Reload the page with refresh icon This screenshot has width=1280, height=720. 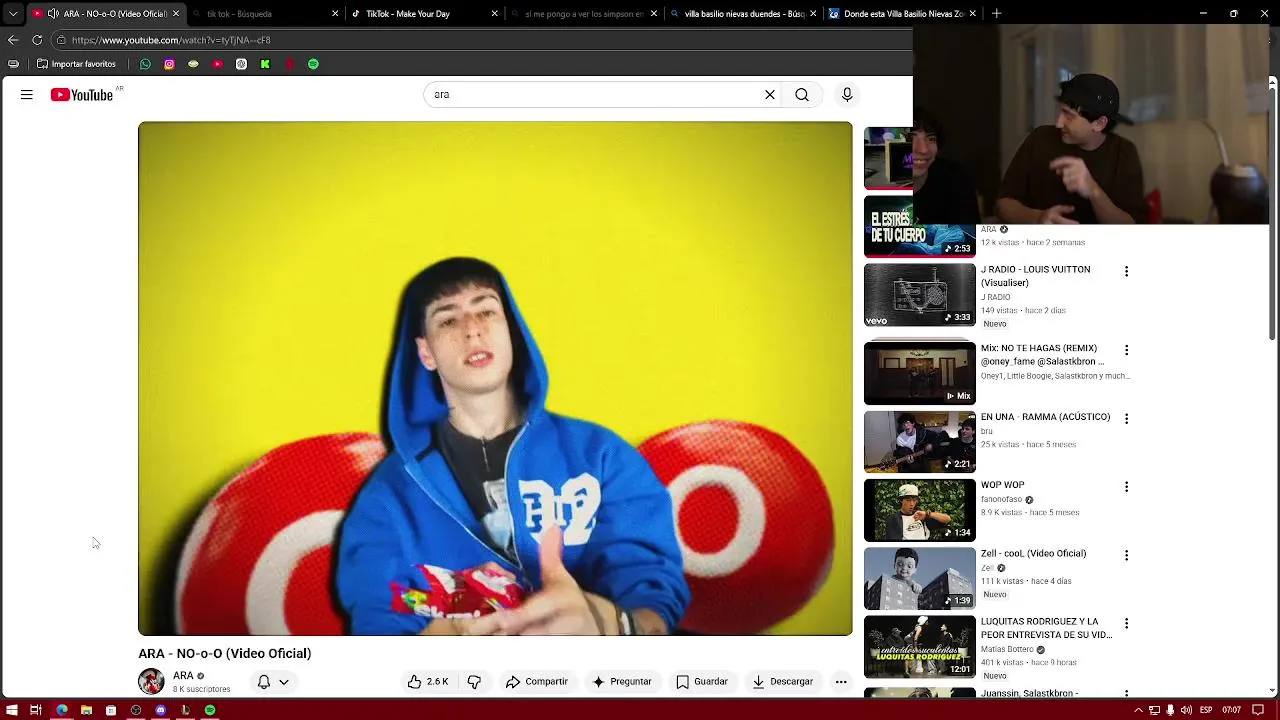pyautogui.click(x=37, y=40)
